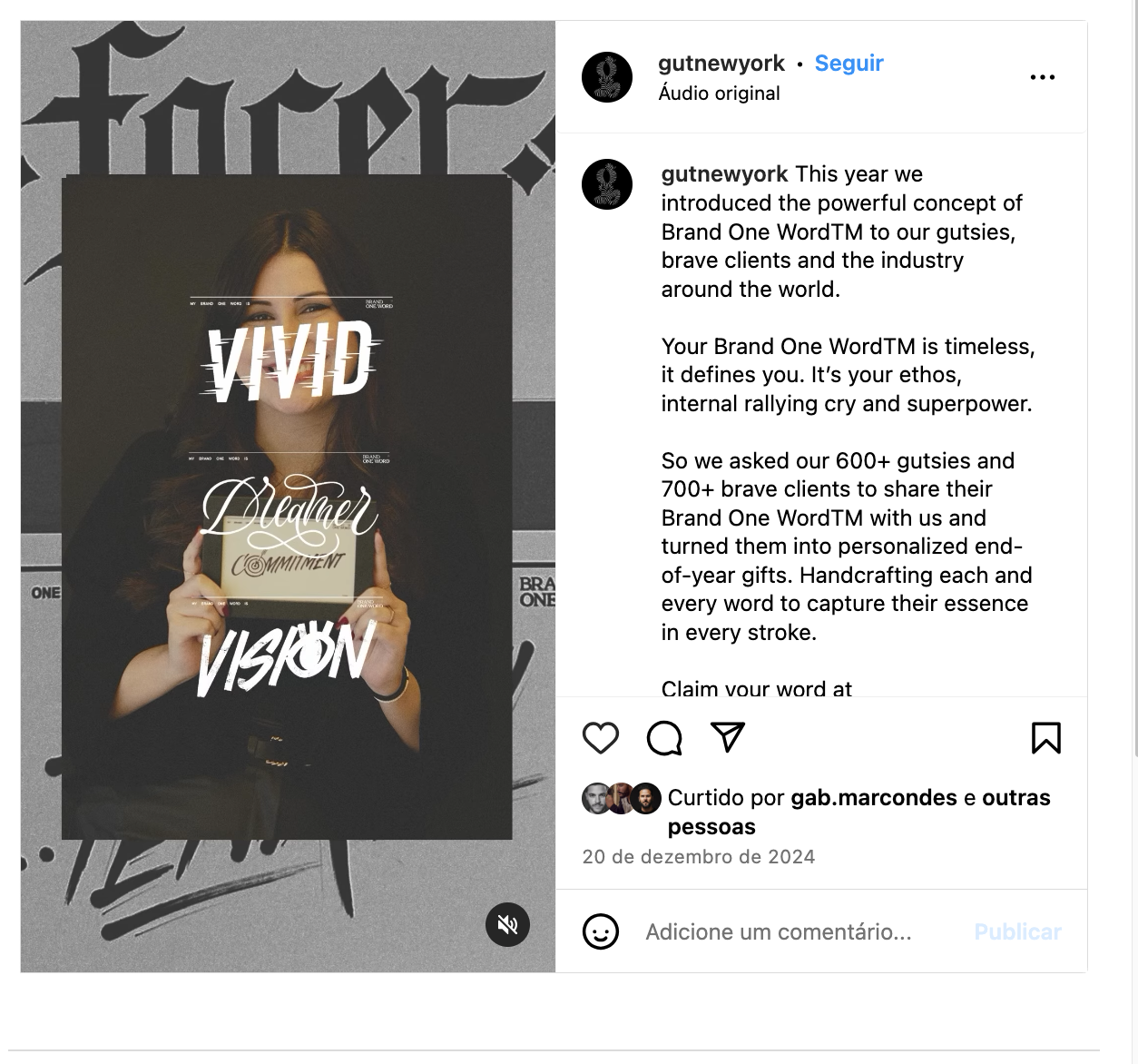This screenshot has height=1064, width=1138.
Task: Focus the Adicione um comentário field
Action: 779,931
